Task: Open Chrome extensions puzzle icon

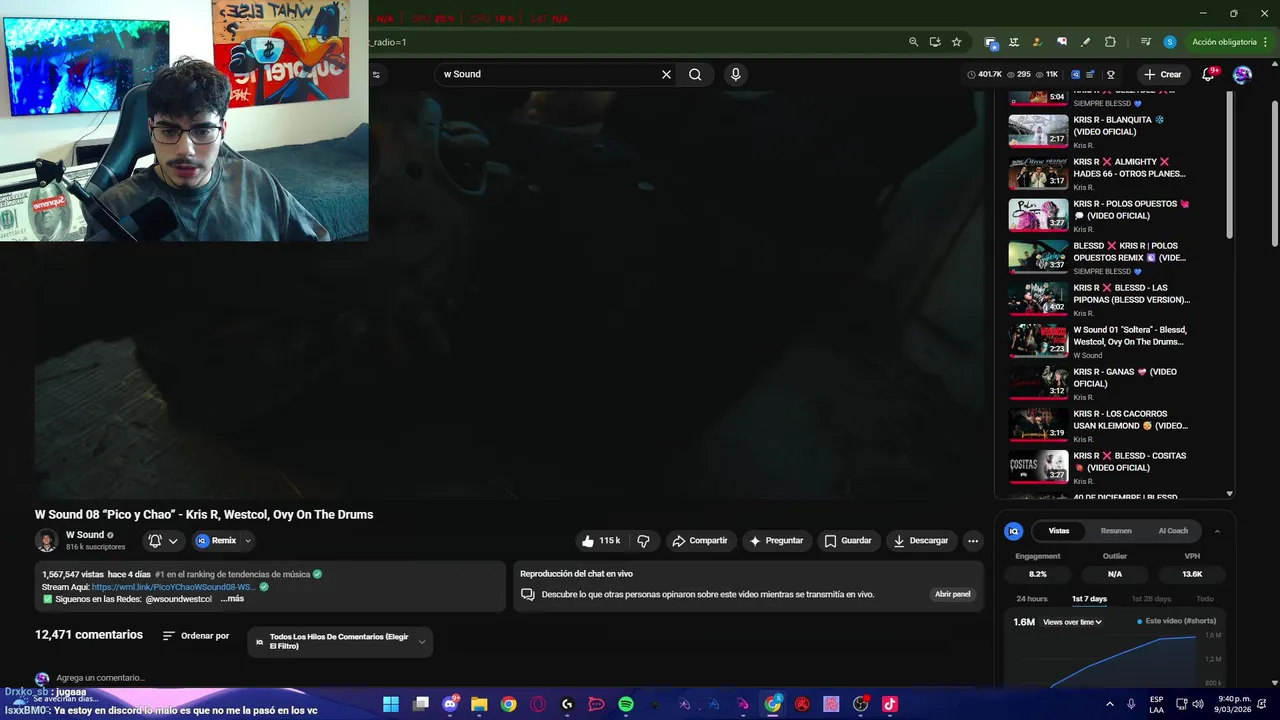Action: (x=1110, y=42)
